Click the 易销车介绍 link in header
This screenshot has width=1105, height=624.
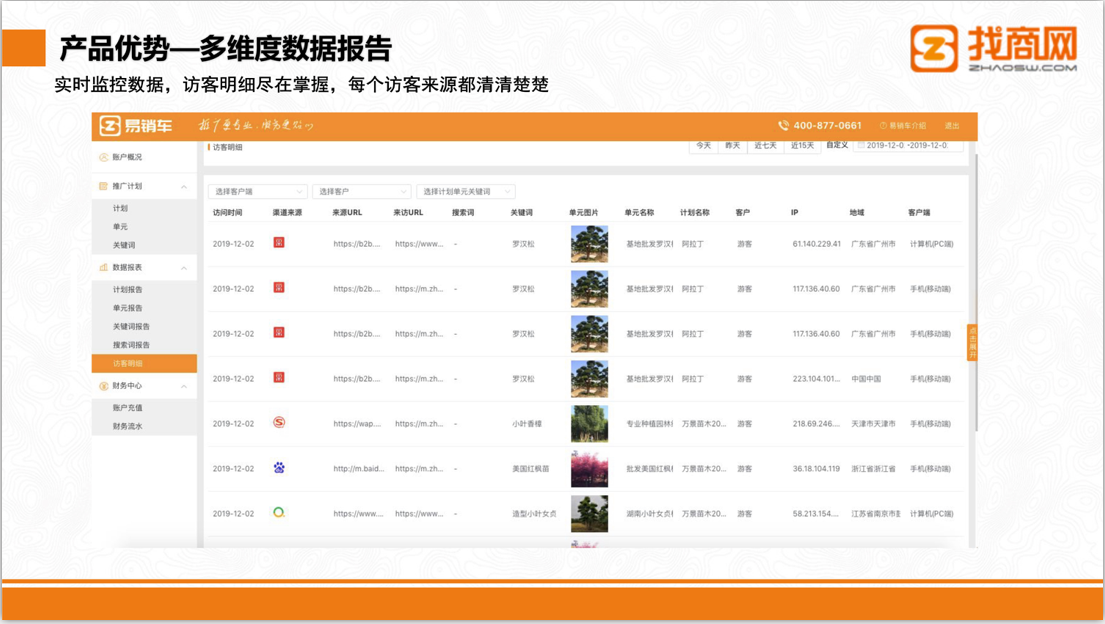pos(903,126)
